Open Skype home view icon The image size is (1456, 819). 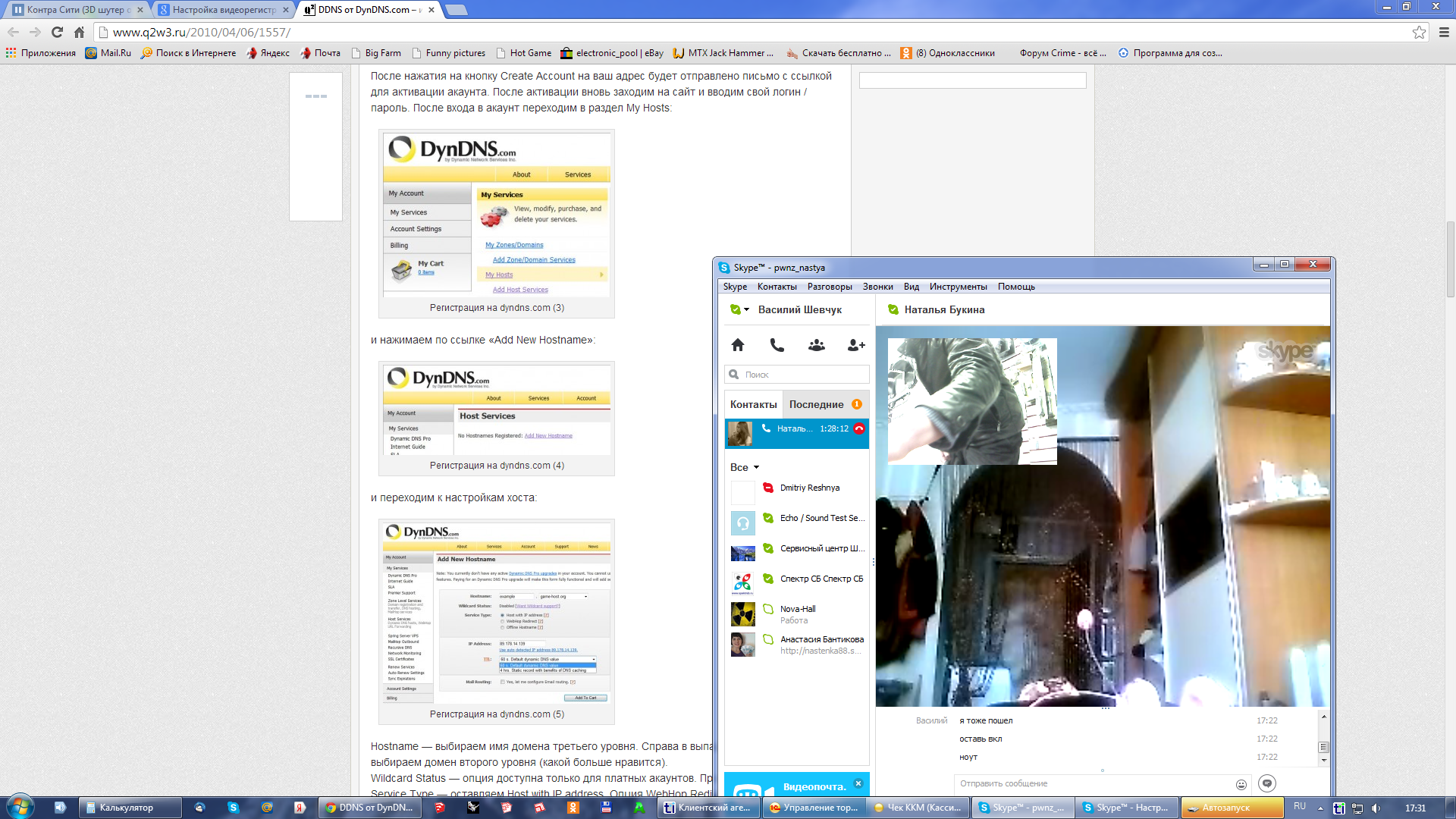737,345
